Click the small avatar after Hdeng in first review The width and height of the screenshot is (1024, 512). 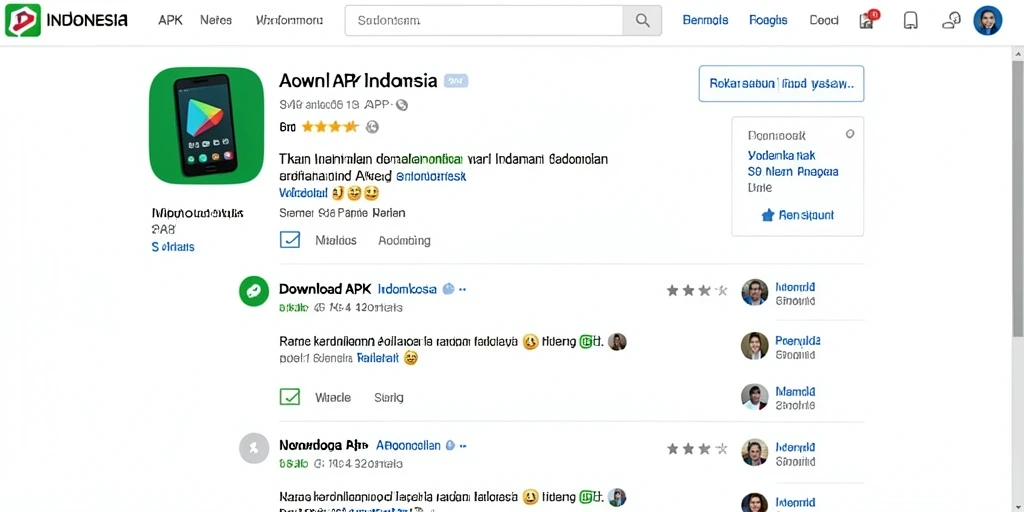[617, 342]
